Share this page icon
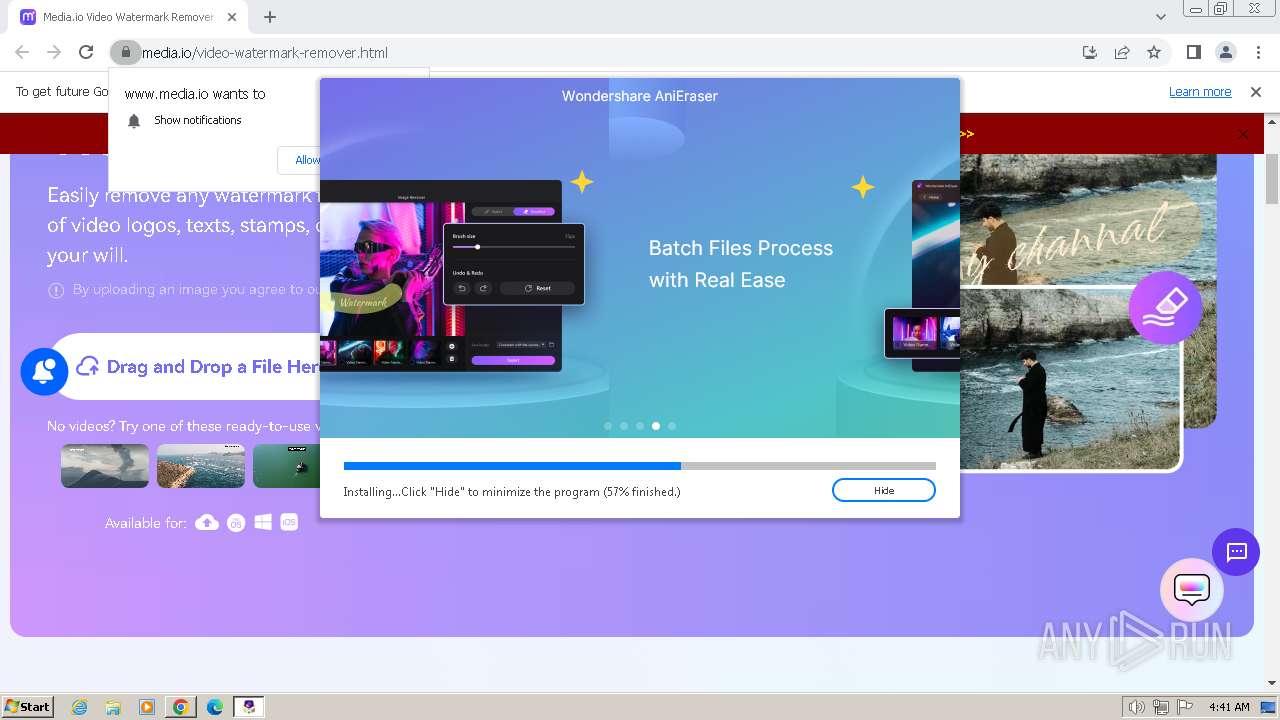Image resolution: width=1280 pixels, height=720 pixels. pyautogui.click(x=1122, y=52)
